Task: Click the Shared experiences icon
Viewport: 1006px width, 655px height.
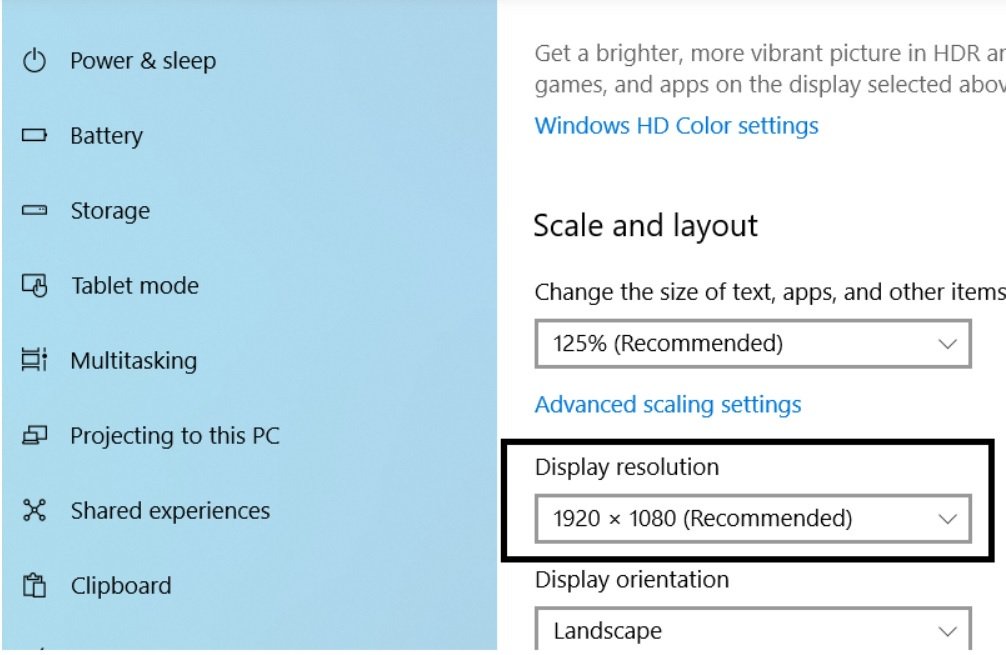Action: (35, 511)
